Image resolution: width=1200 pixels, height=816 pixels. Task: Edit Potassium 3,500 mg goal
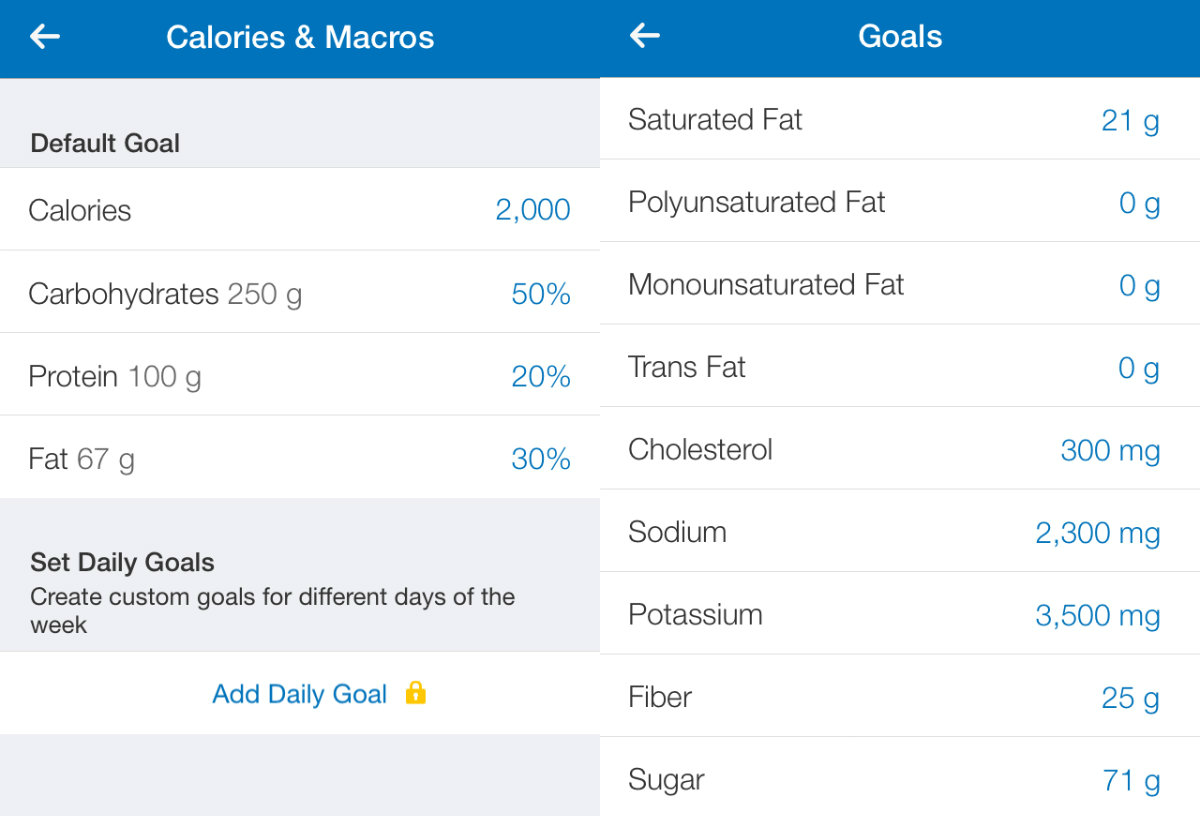1097,616
